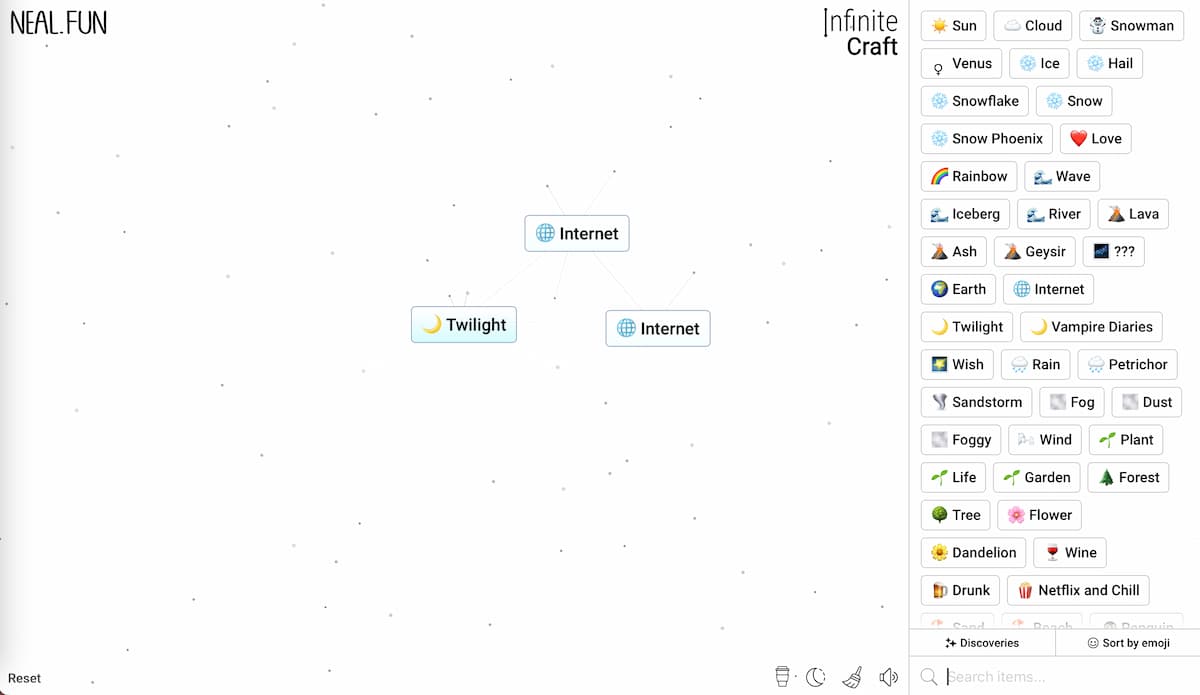1200x695 pixels.
Task: Click the Vampire Diaries element
Action: (x=1091, y=327)
